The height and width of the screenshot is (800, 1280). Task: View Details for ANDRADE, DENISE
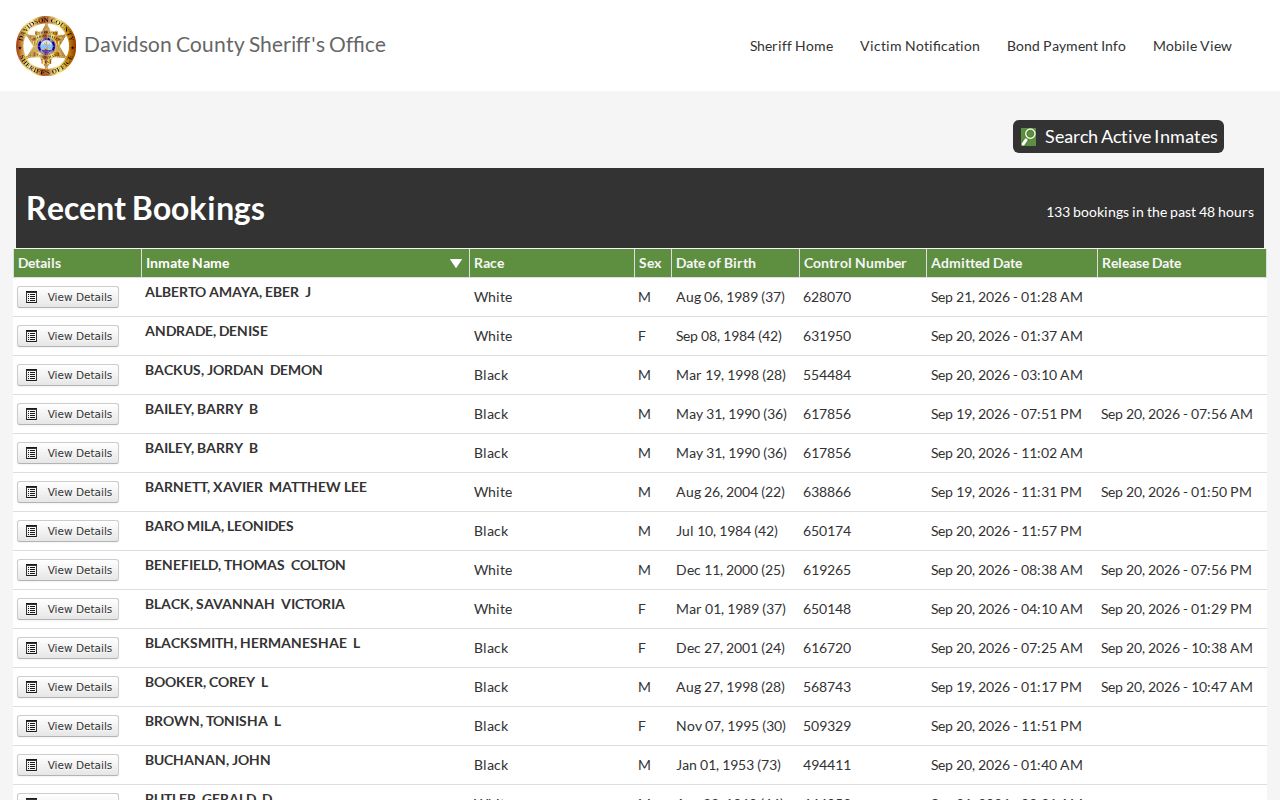tap(68, 336)
